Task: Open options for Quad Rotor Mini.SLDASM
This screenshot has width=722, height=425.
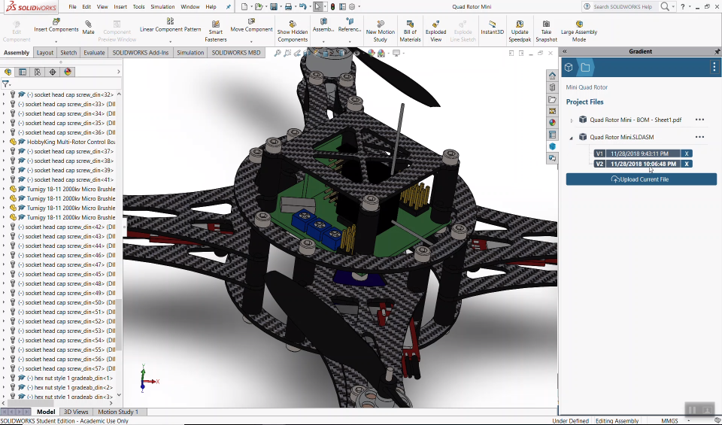Action: point(700,137)
